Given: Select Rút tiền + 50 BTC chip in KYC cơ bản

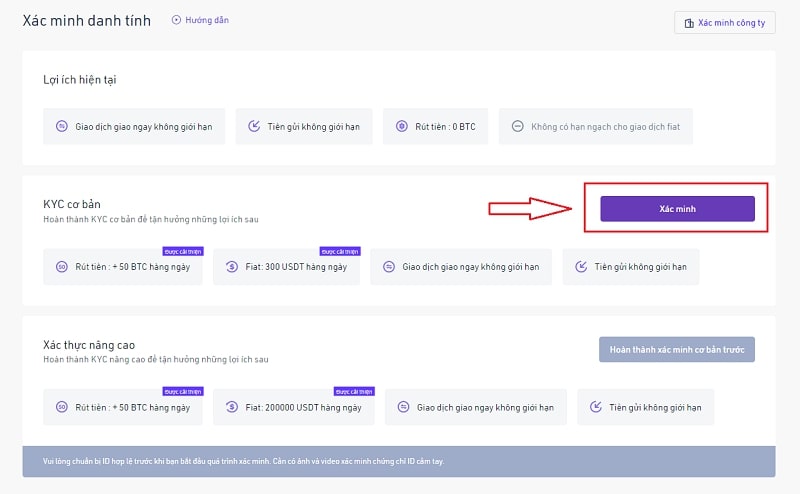Looking at the screenshot, I should (x=123, y=267).
